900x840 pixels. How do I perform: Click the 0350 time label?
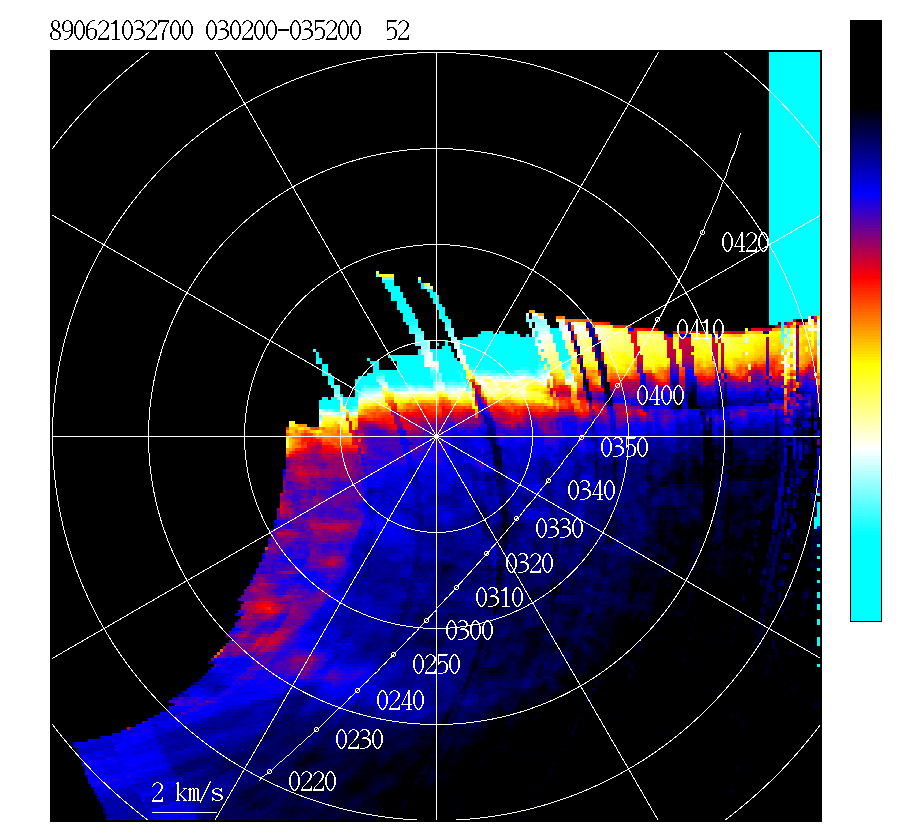(x=624, y=448)
